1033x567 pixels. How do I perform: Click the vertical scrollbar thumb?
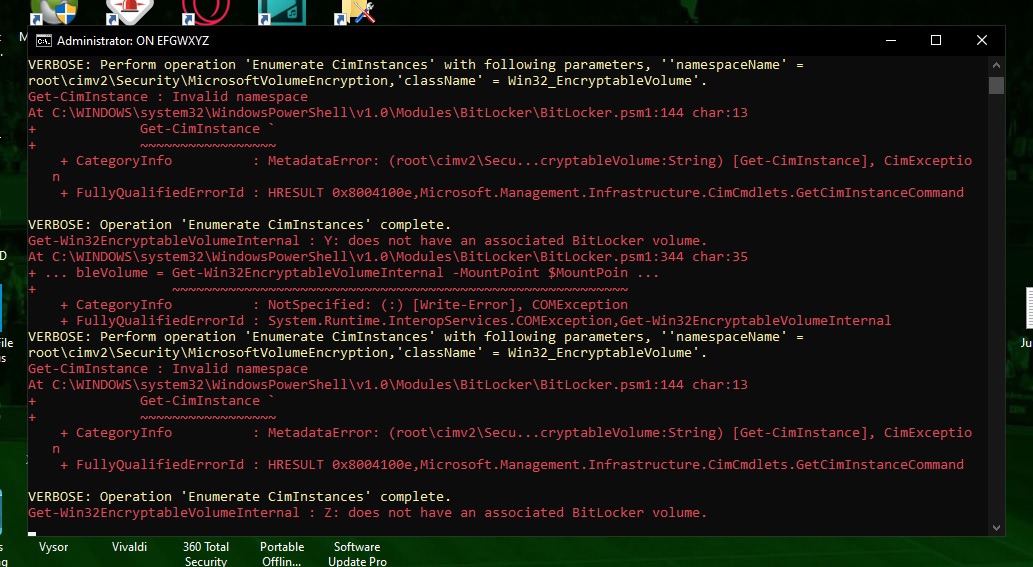click(996, 84)
